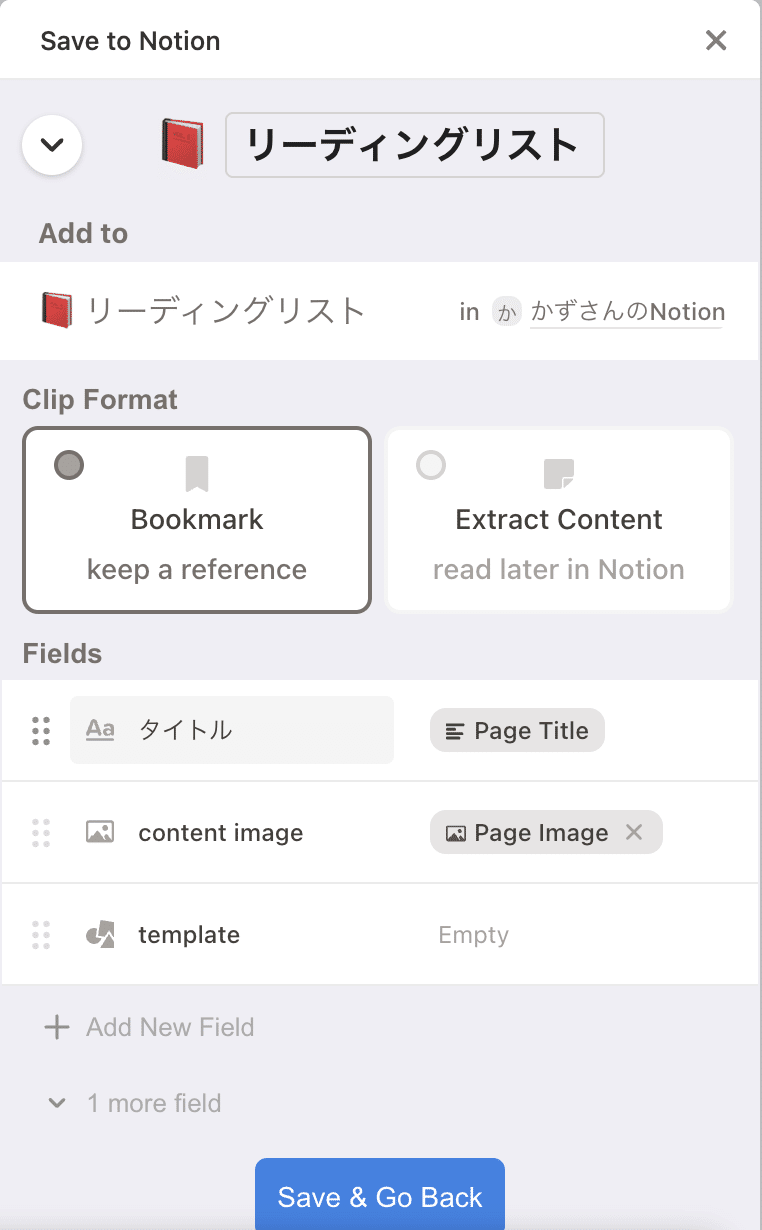Viewport: 762px width, 1230px height.
Task: Click Save & Go Back
Action: 380,1196
